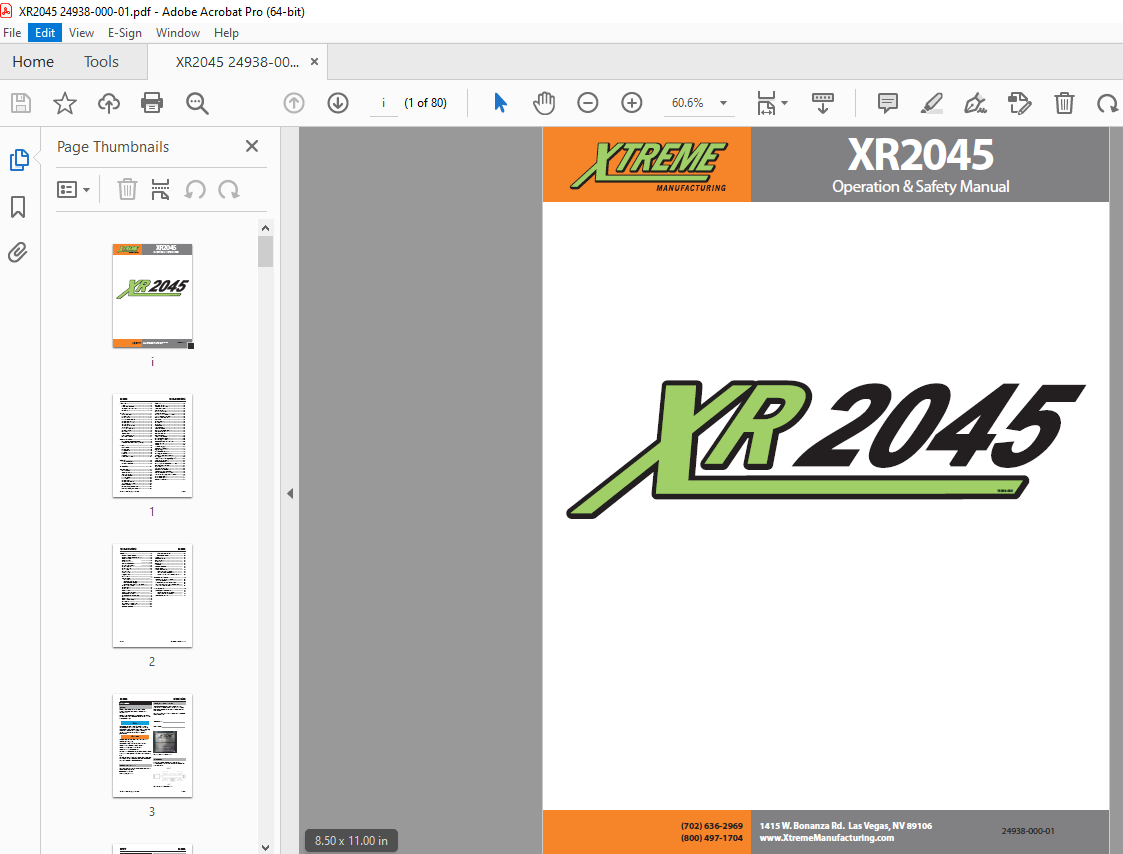The image size is (1123, 854).
Task: Add file to starred with star icon
Action: click(x=64, y=103)
